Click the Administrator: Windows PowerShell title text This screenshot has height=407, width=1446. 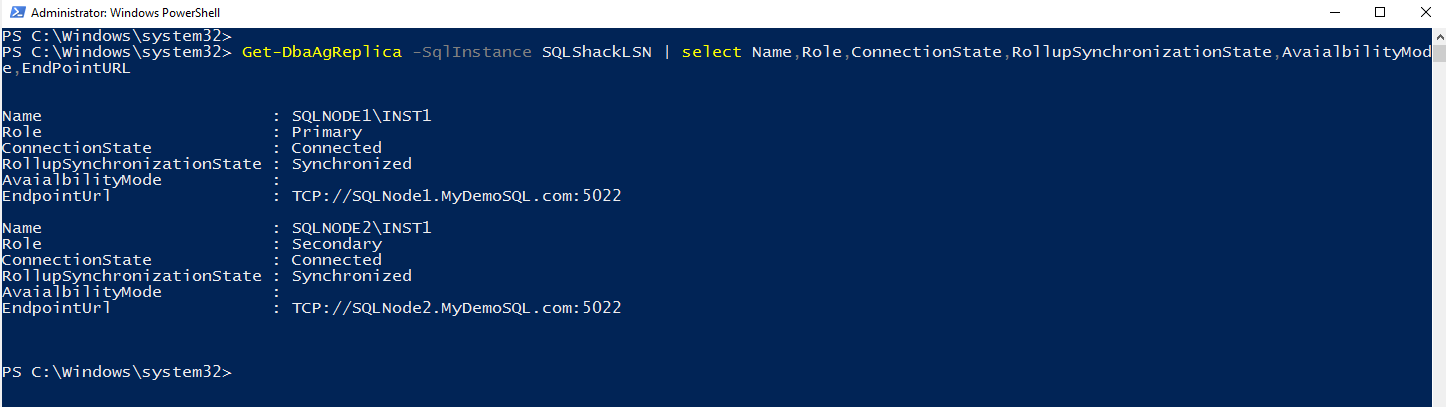pyautogui.click(x=125, y=13)
